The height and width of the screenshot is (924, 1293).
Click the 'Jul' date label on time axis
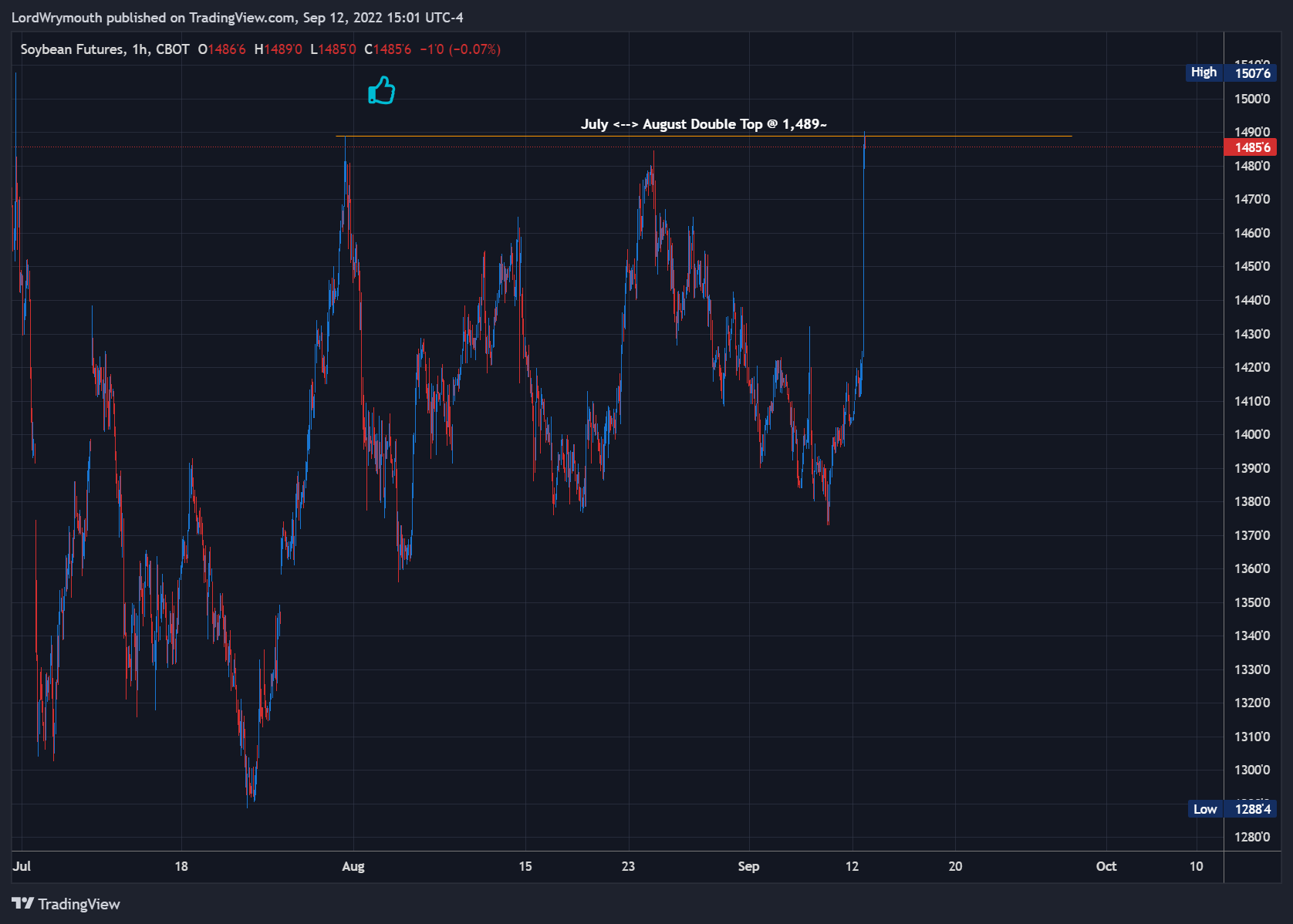(x=22, y=866)
